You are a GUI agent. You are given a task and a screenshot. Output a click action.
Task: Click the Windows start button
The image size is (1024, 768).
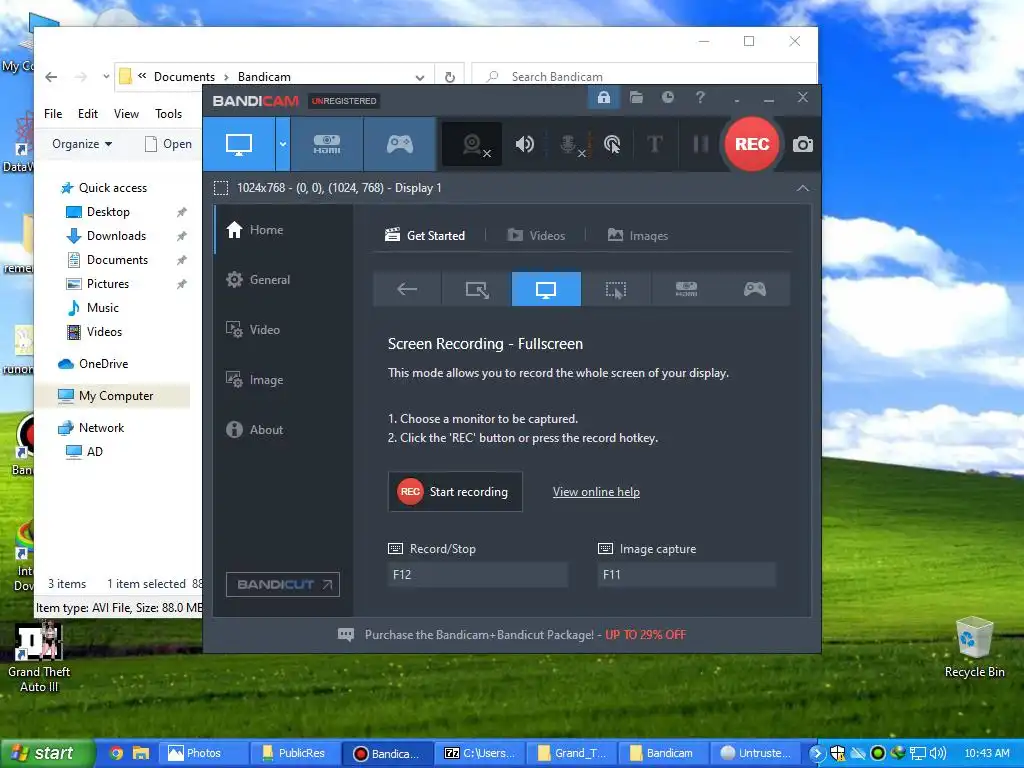pos(47,753)
